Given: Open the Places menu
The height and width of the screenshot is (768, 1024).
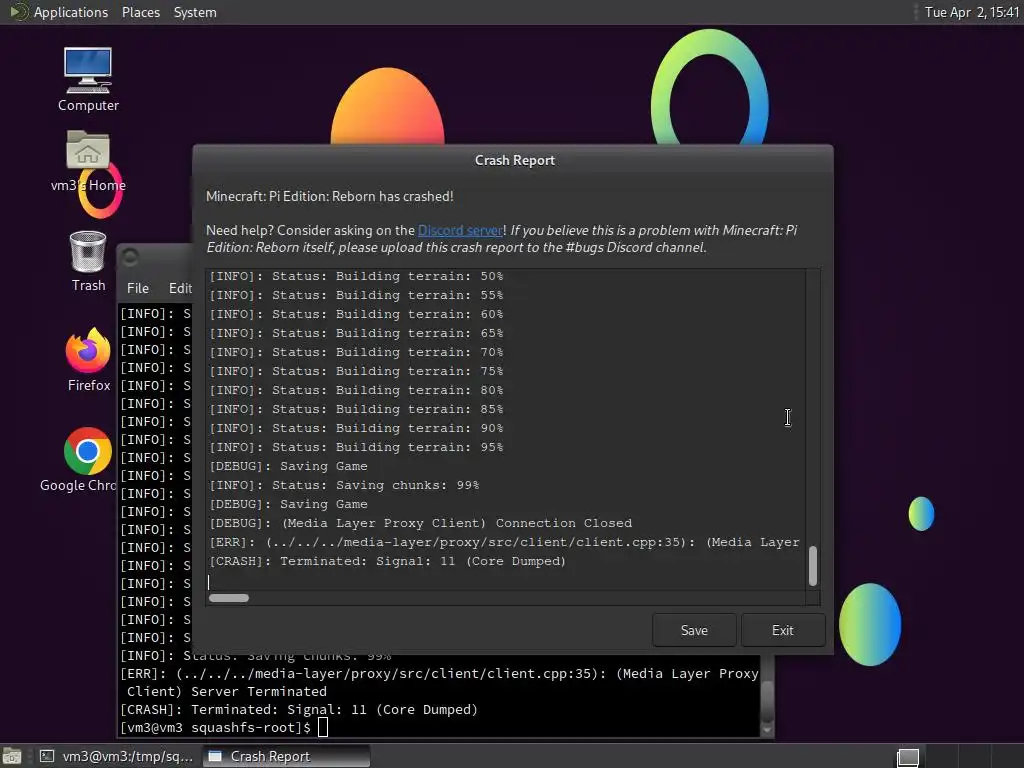Looking at the screenshot, I should (140, 12).
